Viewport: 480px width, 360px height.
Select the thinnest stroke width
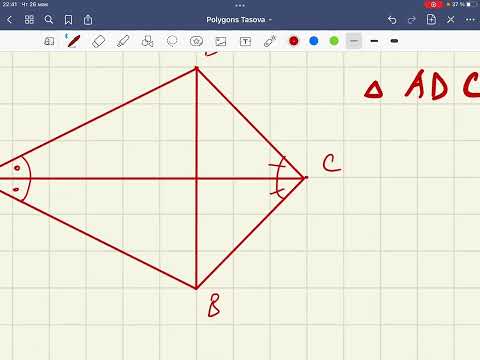click(354, 41)
